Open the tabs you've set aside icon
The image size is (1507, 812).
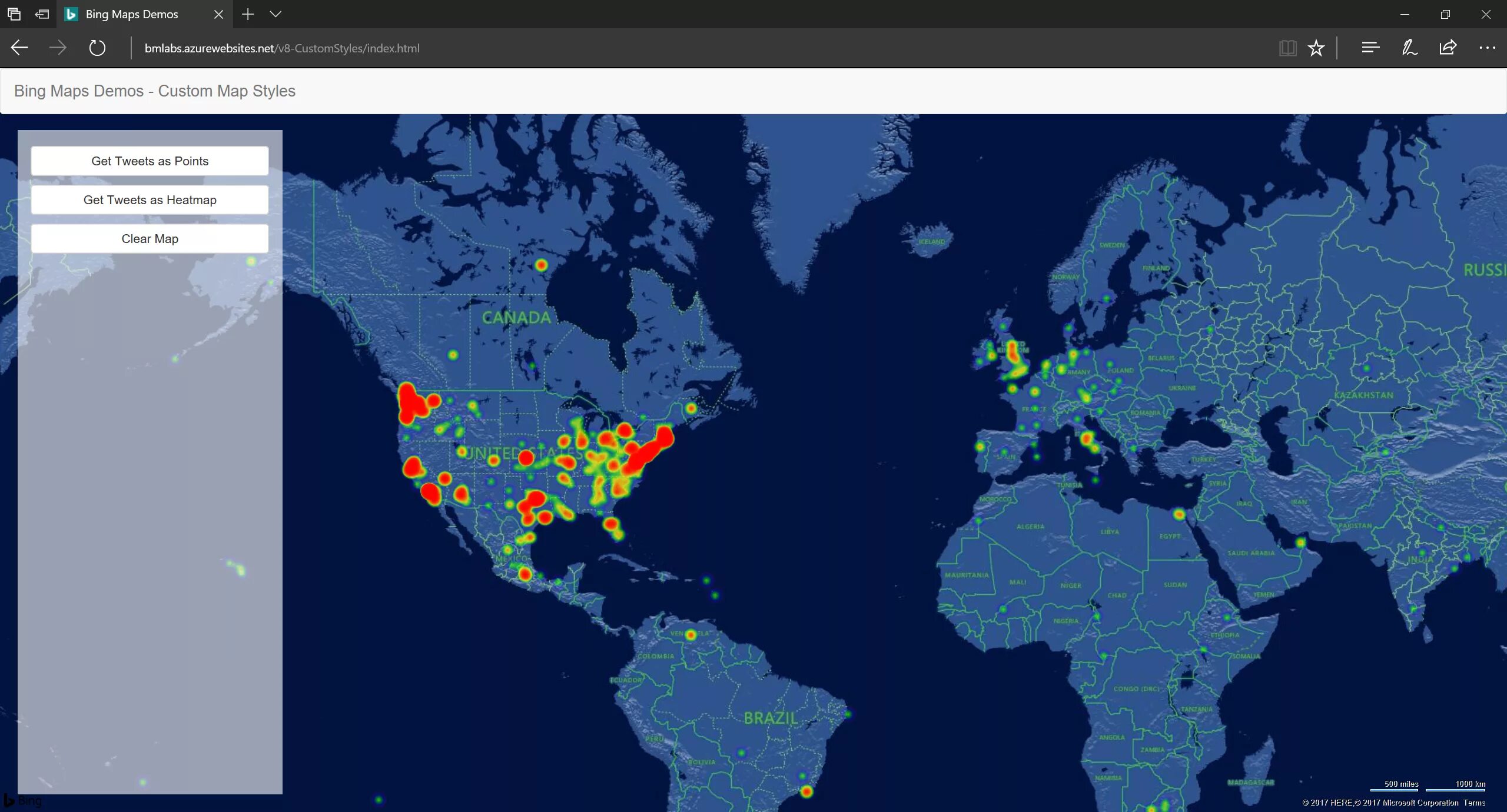pyautogui.click(x=14, y=14)
